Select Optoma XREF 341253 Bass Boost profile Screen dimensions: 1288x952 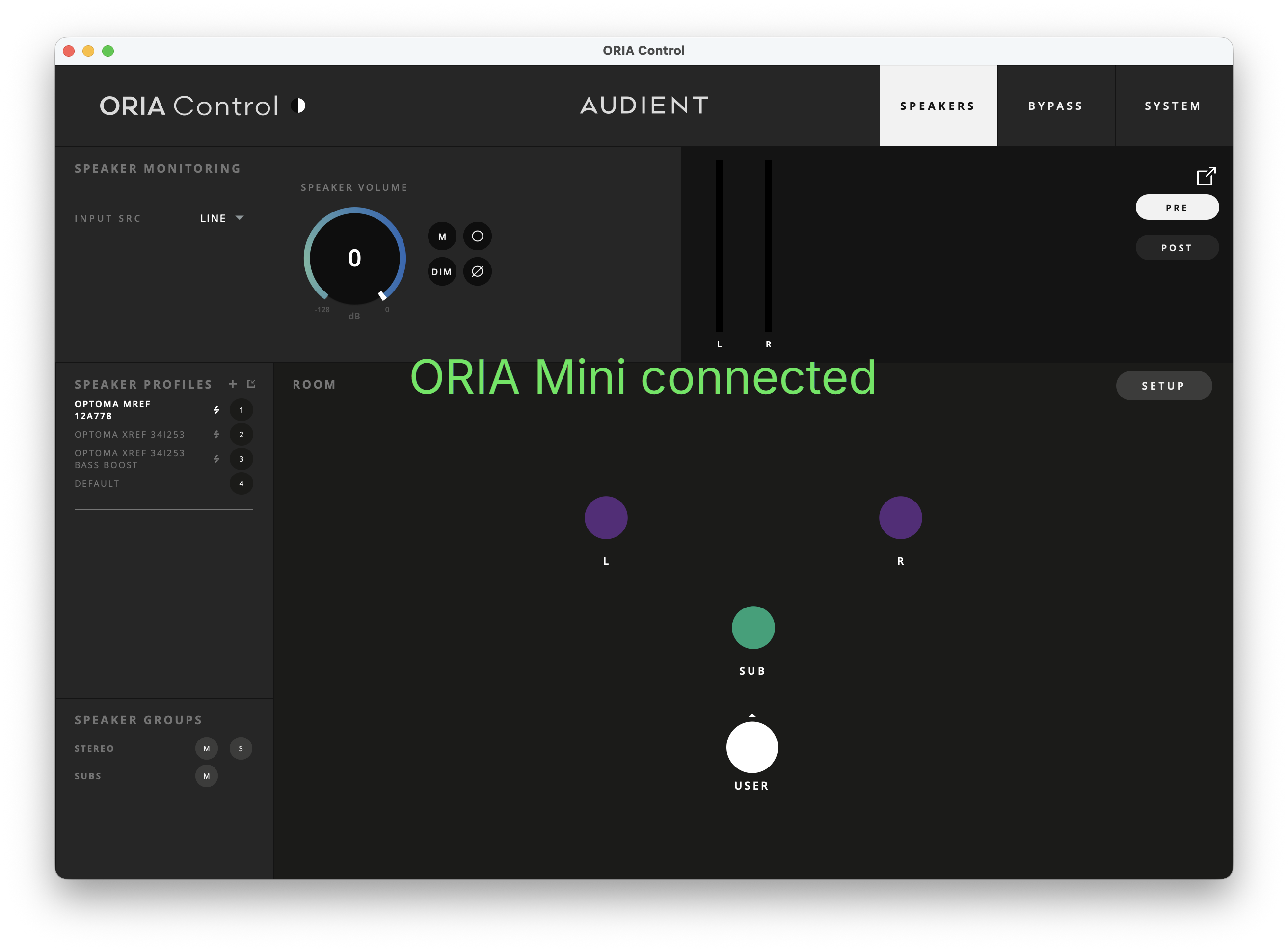pyautogui.click(x=130, y=459)
